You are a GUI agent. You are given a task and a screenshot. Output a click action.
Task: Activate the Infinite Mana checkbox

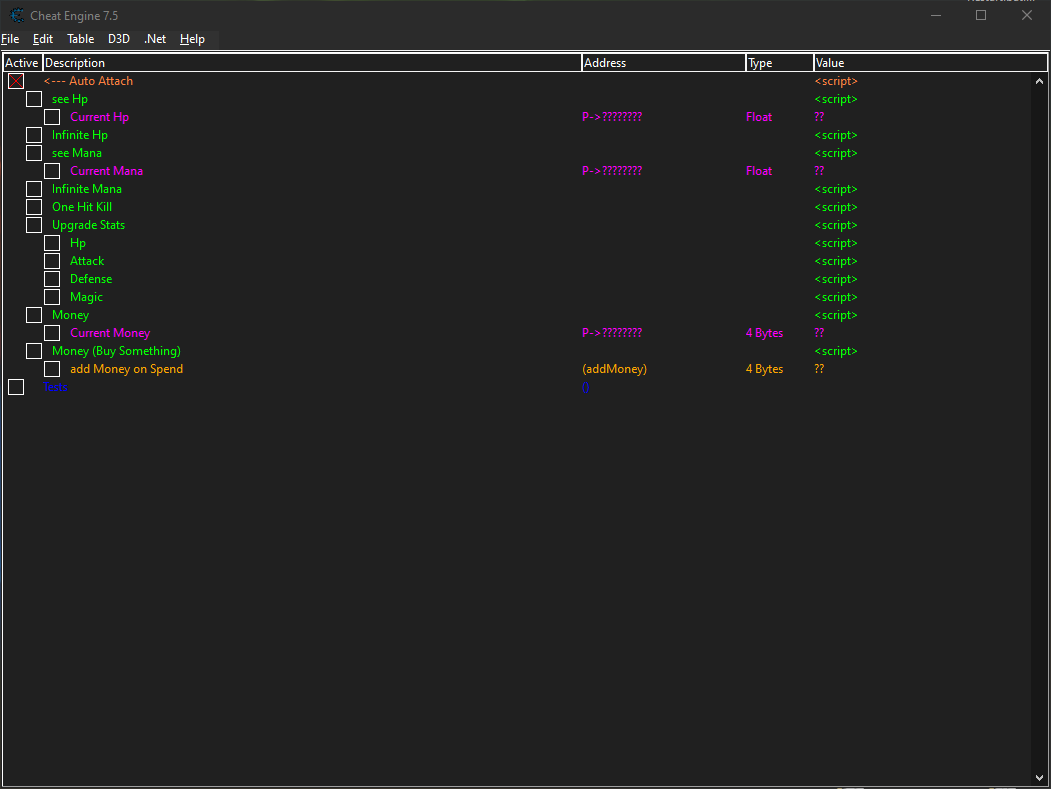[34, 189]
